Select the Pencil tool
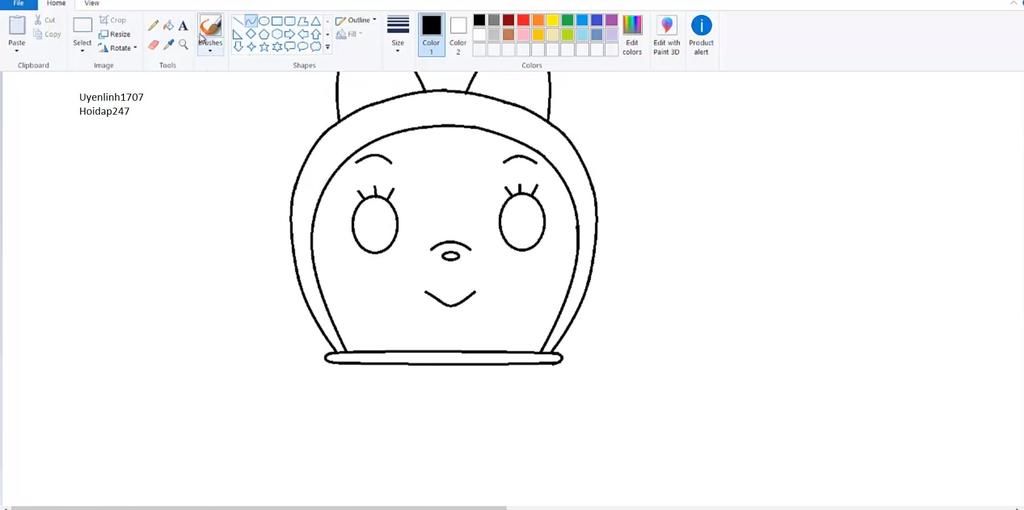Viewport: 1024px width, 510px height. (153, 25)
